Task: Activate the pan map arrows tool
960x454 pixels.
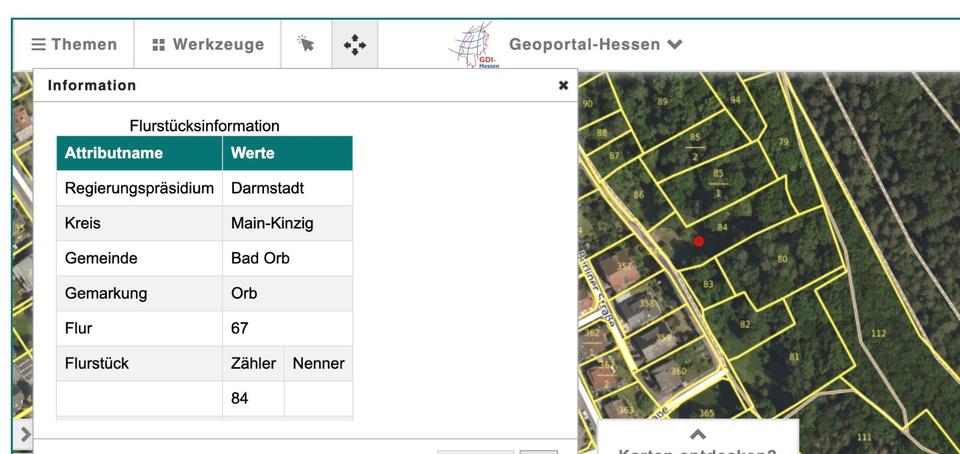Action: (355, 45)
